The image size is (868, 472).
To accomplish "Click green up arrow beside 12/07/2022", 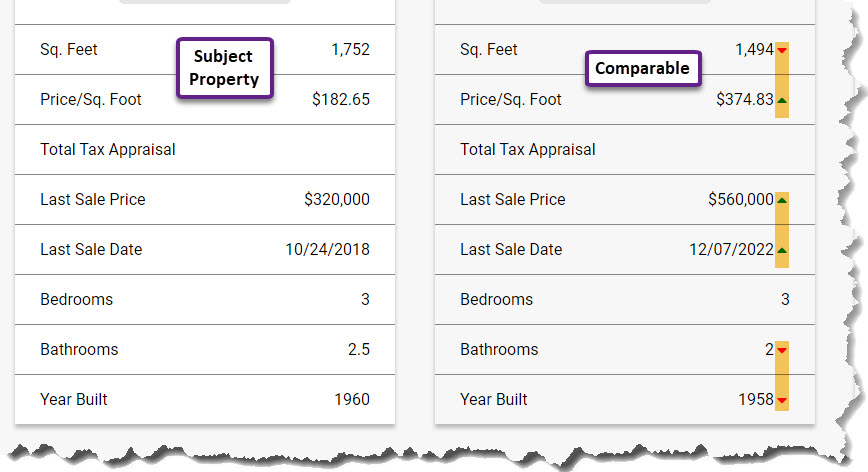I will 782,250.
